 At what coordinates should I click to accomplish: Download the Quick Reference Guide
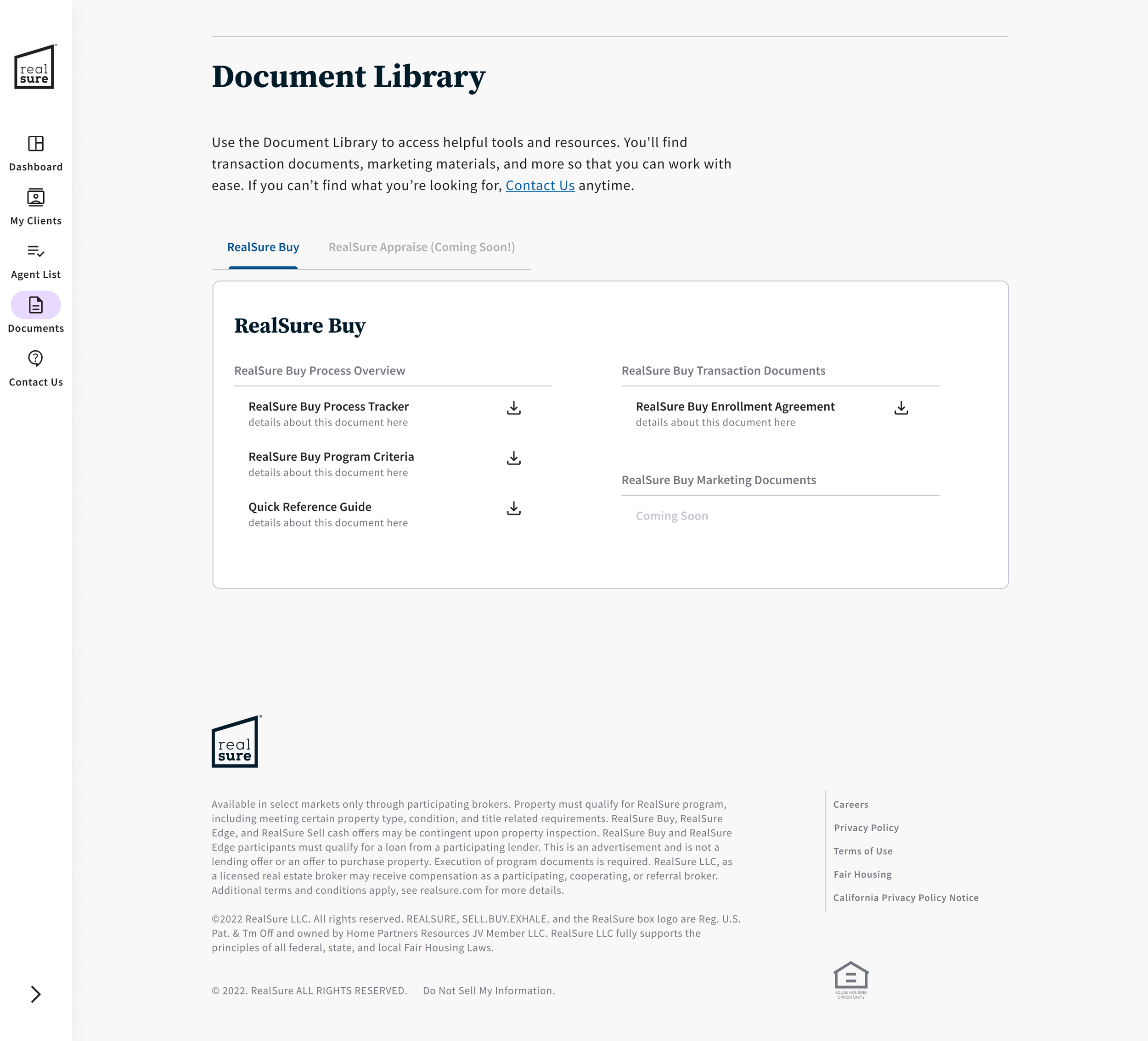[514, 508]
